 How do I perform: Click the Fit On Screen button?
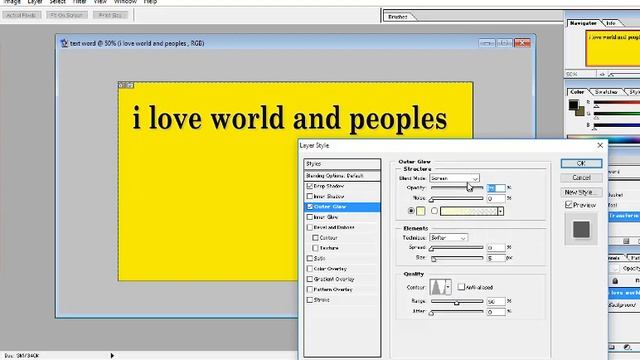coord(67,15)
